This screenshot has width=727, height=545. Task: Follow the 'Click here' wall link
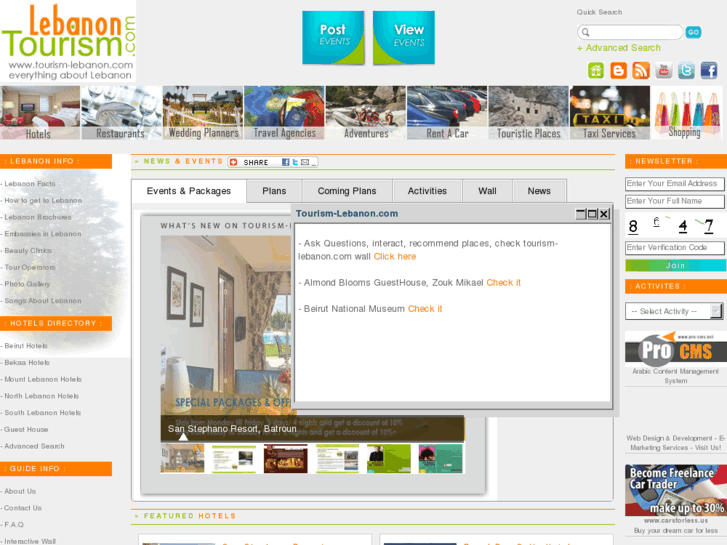[x=395, y=256]
